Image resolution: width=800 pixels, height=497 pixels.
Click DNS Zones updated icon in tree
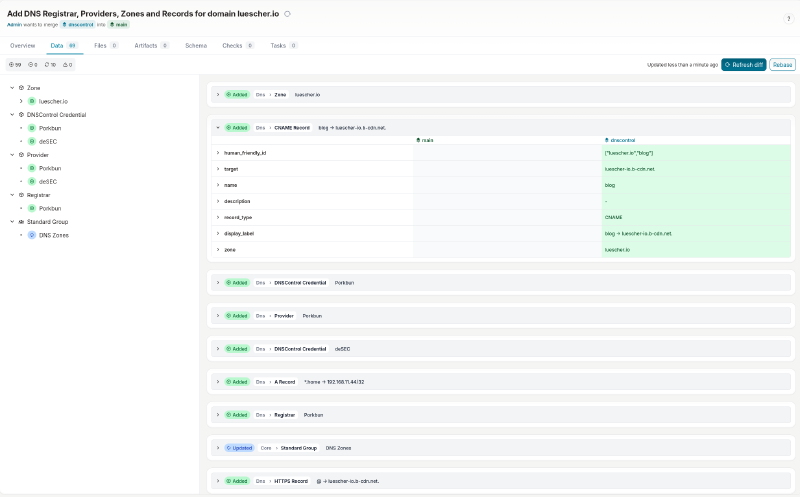pos(32,235)
